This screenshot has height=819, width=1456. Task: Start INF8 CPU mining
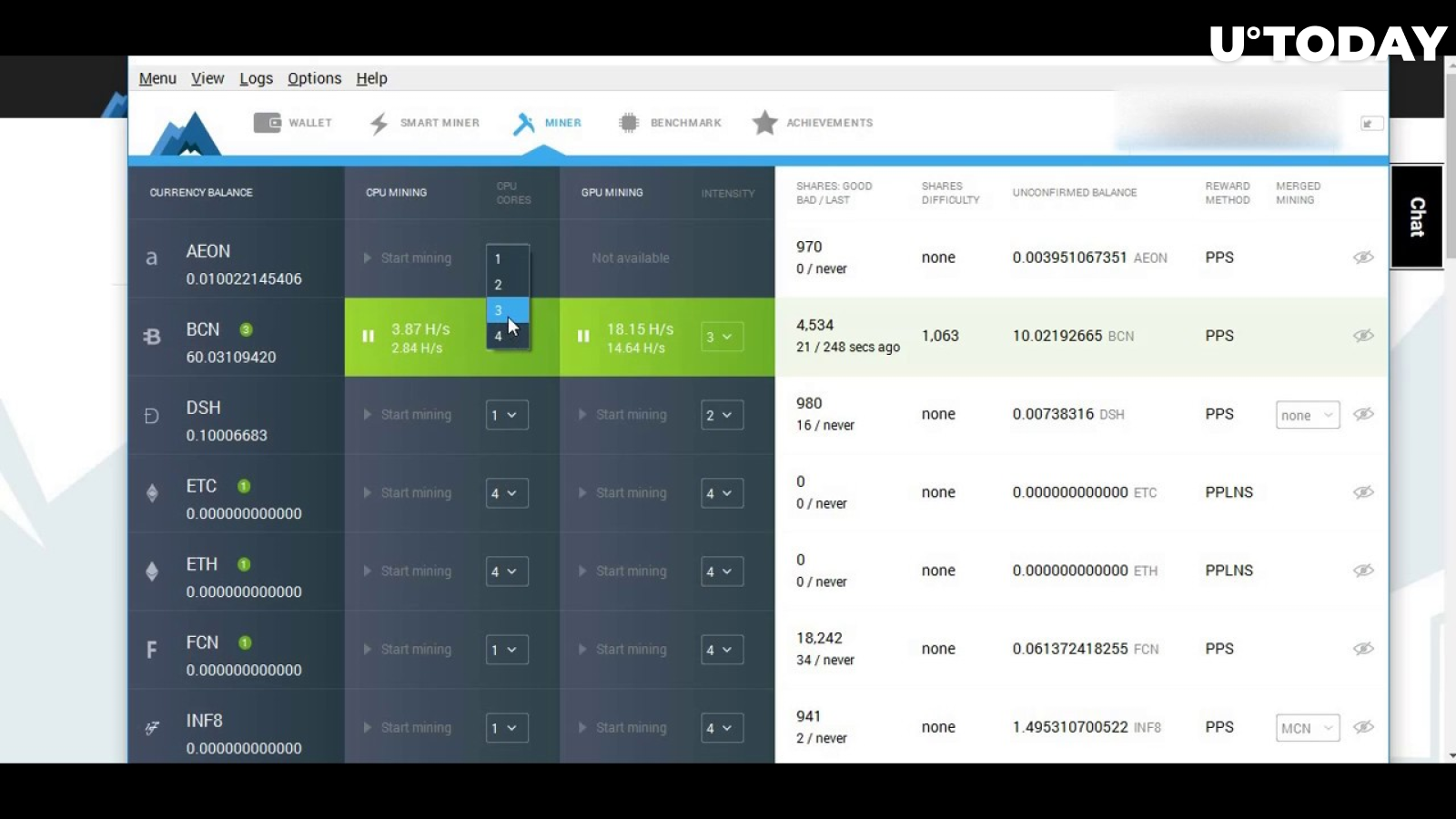(x=407, y=728)
